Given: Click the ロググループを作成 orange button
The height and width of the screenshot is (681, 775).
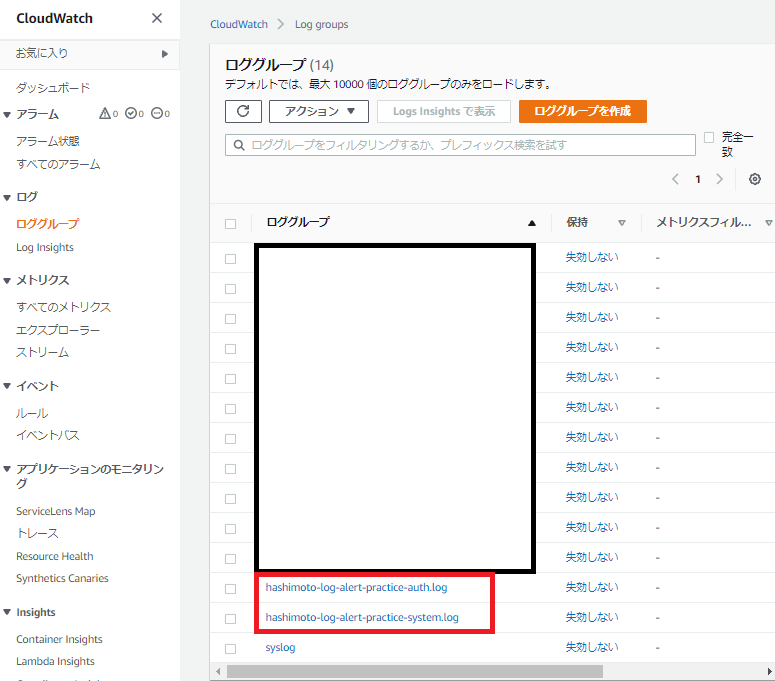Looking at the screenshot, I should tap(583, 111).
